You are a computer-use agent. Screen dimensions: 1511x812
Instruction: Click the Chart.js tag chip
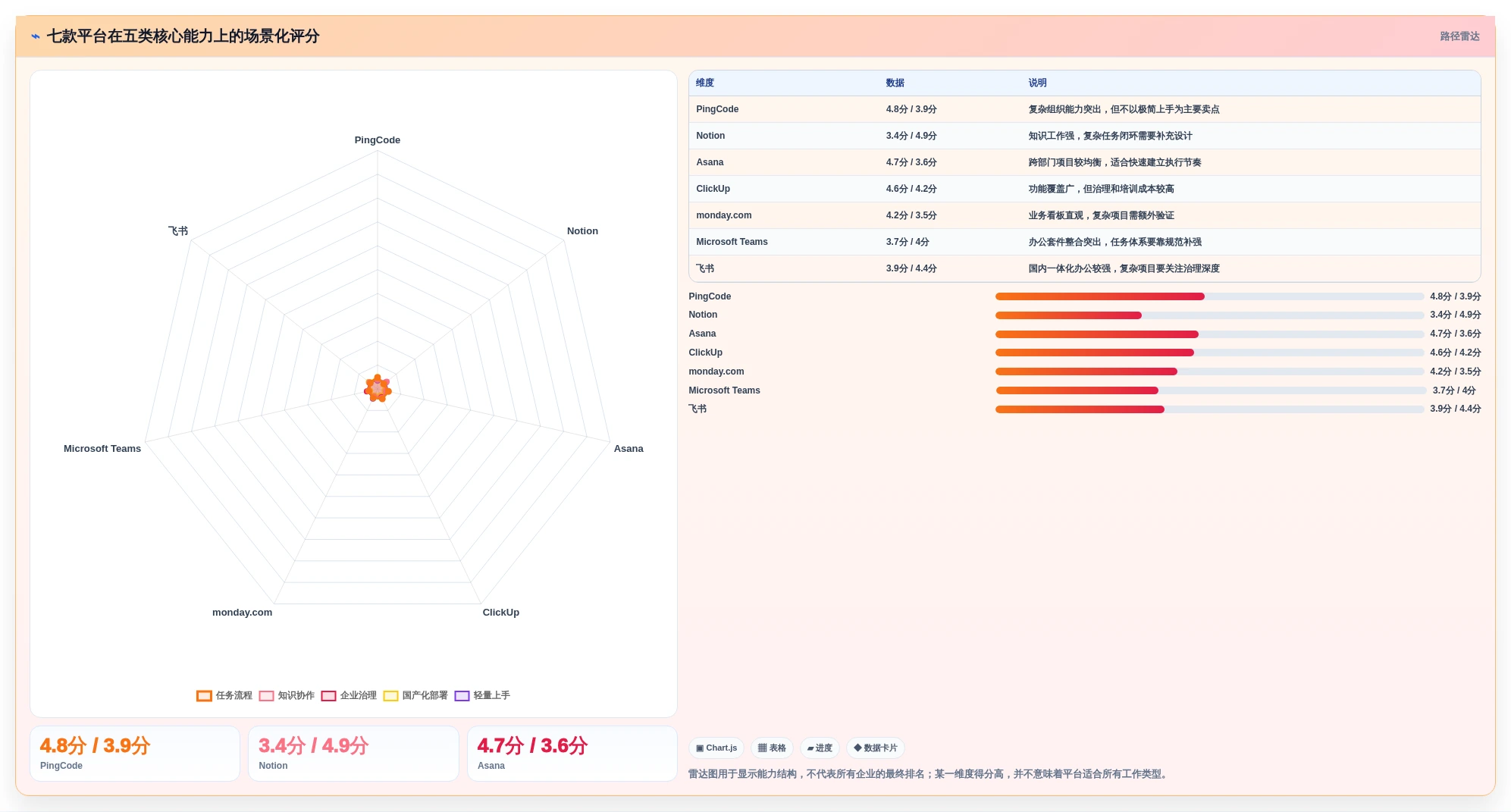click(716, 748)
